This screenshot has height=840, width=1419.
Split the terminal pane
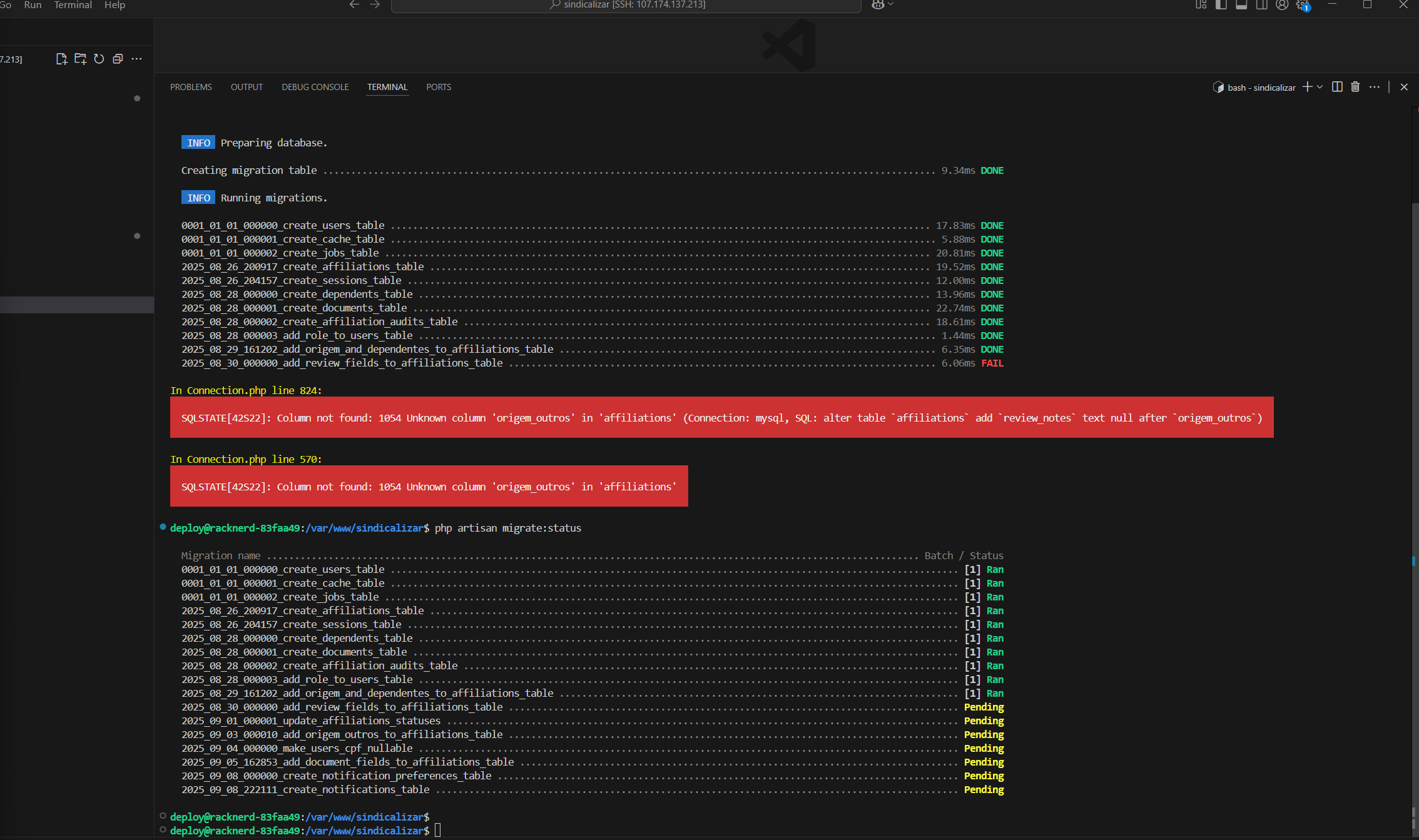click(1337, 87)
